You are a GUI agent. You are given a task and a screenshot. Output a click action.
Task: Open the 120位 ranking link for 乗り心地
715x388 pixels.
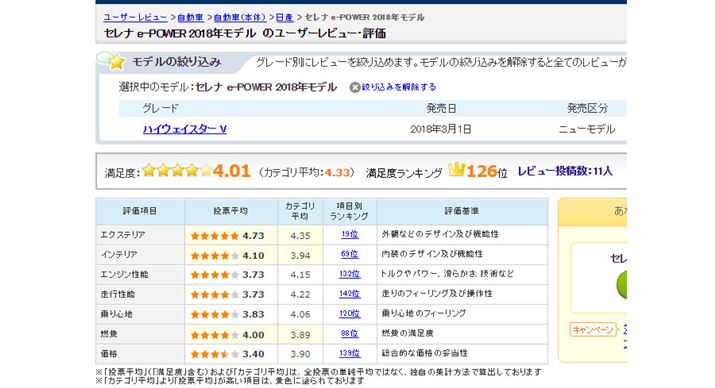pos(350,314)
